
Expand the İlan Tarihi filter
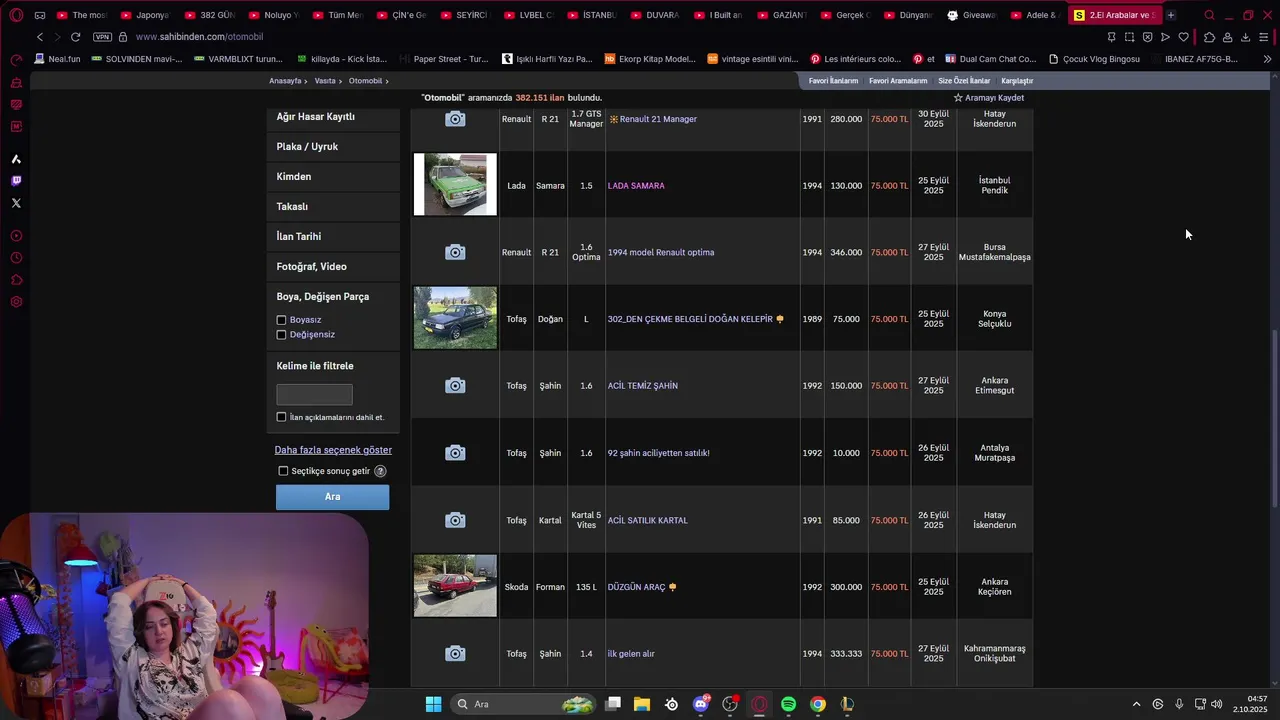pyautogui.click(x=333, y=237)
